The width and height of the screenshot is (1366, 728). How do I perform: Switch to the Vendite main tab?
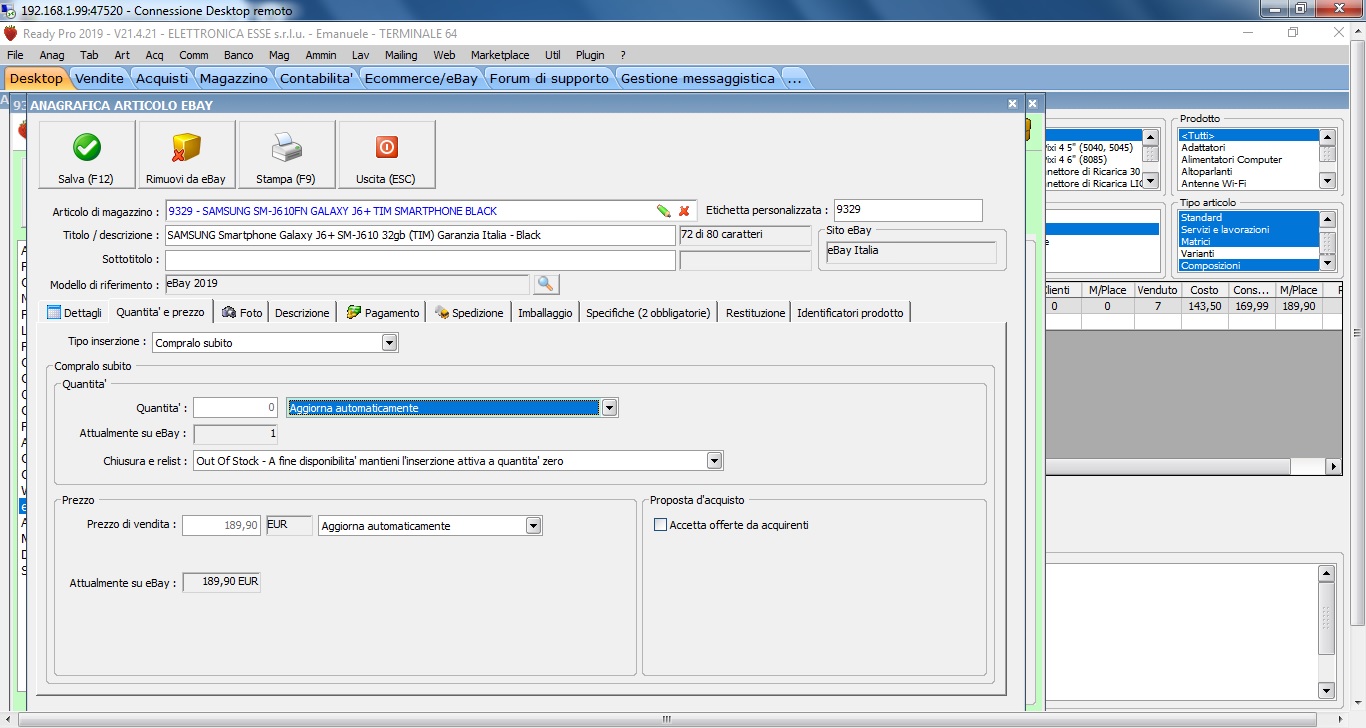(100, 78)
